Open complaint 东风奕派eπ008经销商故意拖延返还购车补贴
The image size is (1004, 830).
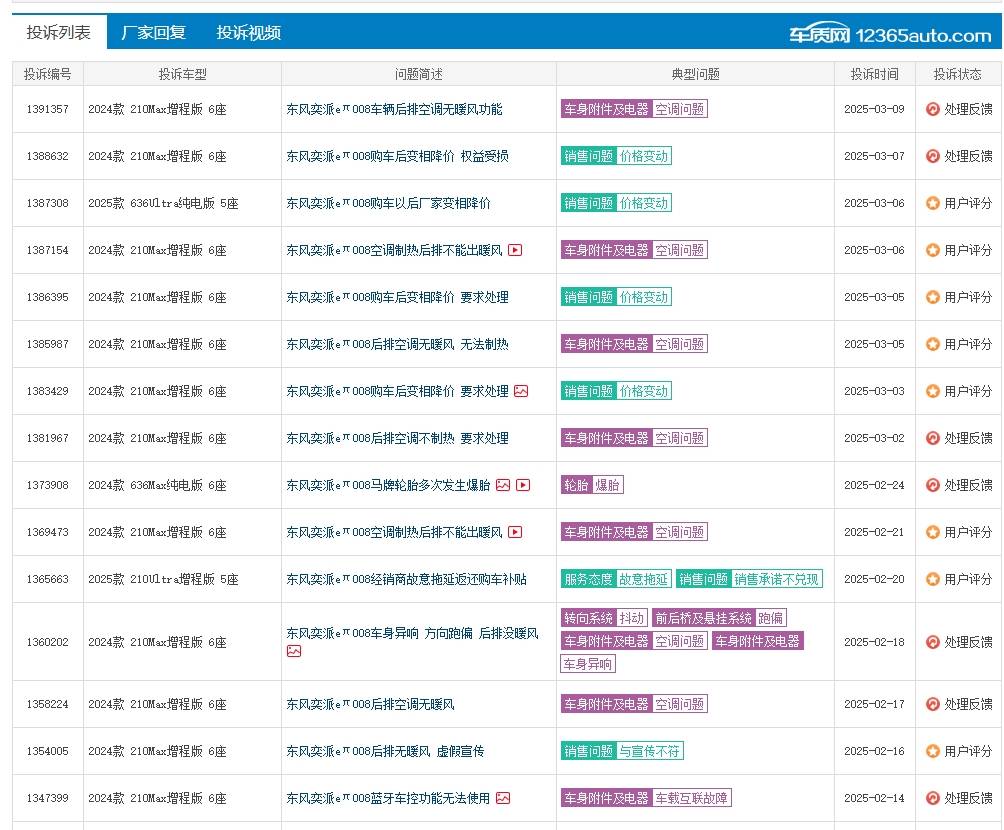[406, 579]
